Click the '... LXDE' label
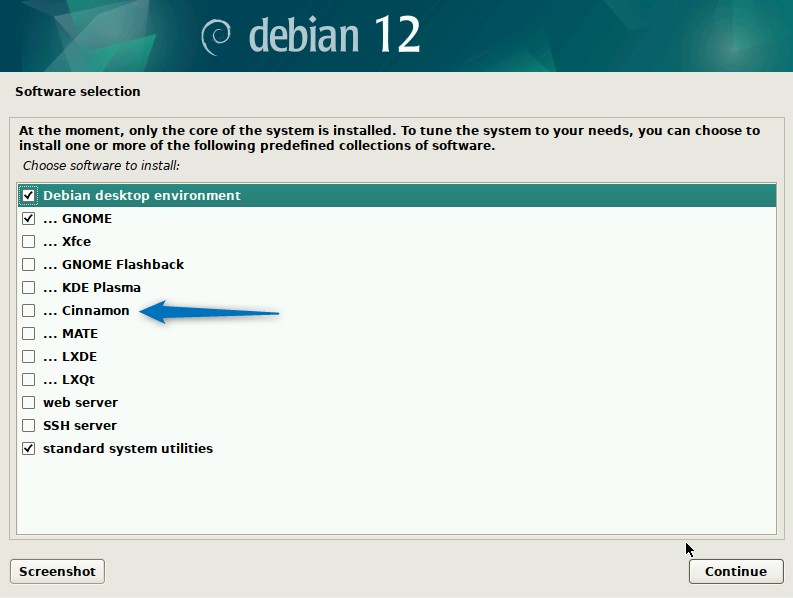This screenshot has height=598, width=793. pyautogui.click(x=70, y=357)
